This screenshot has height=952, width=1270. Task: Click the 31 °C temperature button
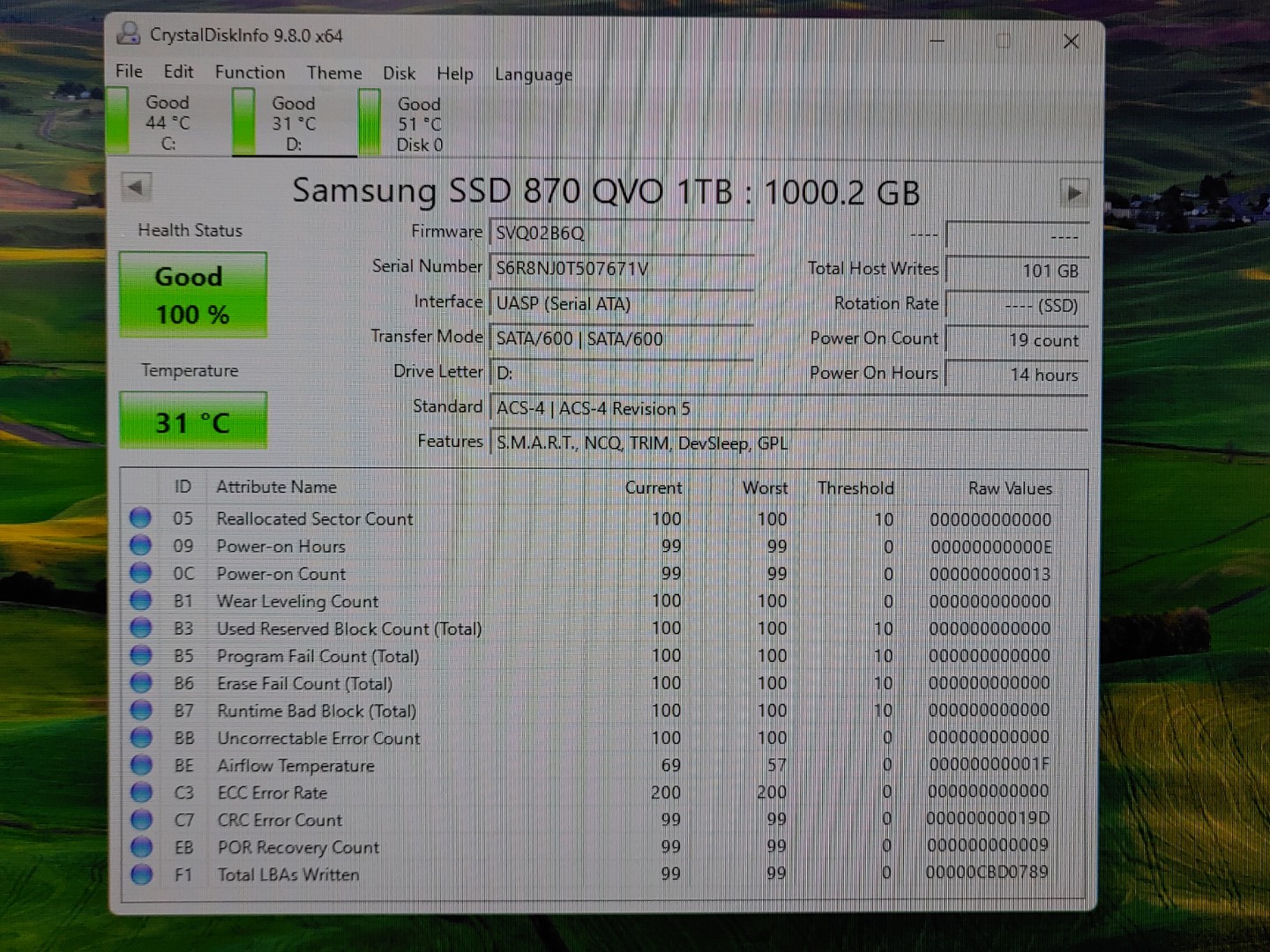(x=192, y=421)
